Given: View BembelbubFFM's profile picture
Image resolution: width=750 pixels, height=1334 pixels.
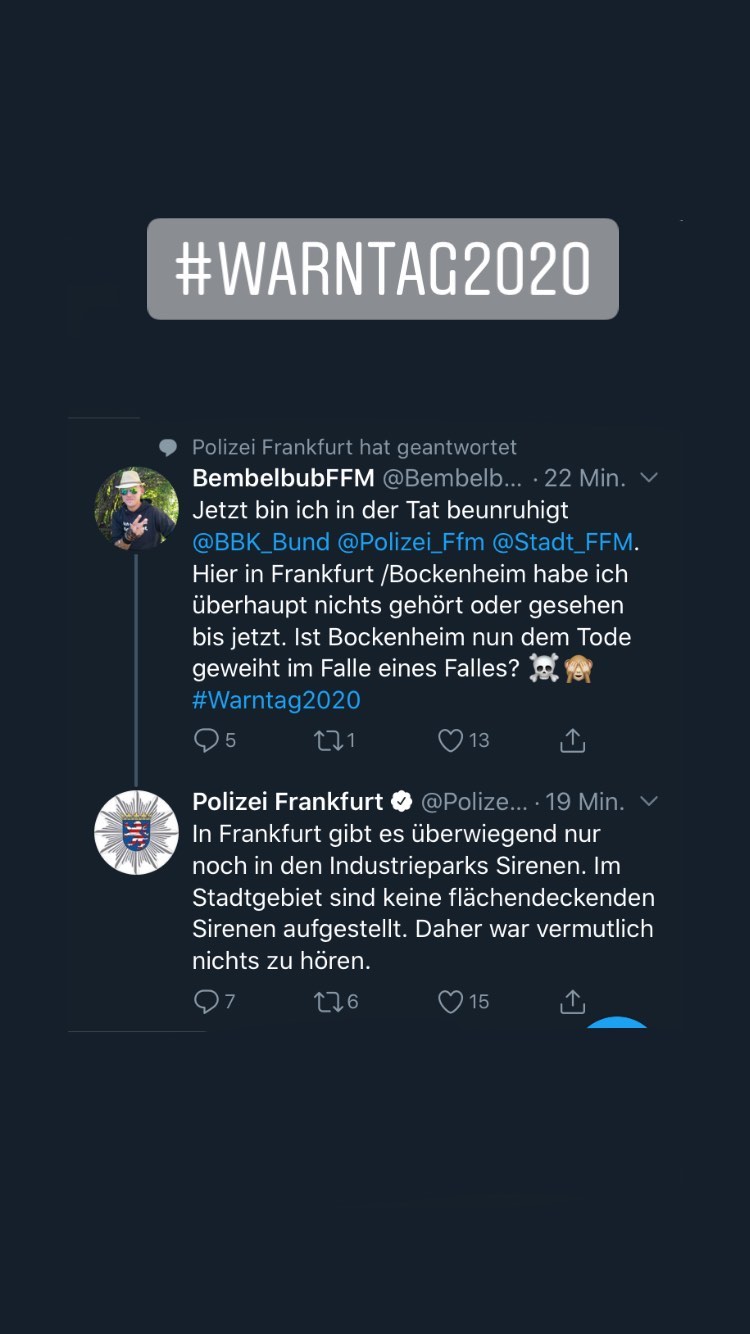Looking at the screenshot, I should pyautogui.click(x=136, y=509).
